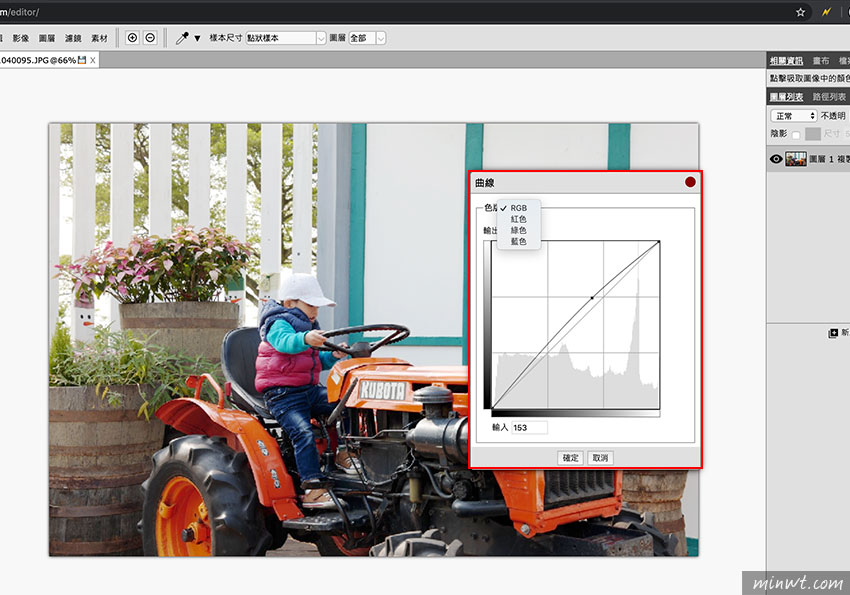Open the 正常 blend mode dropdown

click(794, 115)
